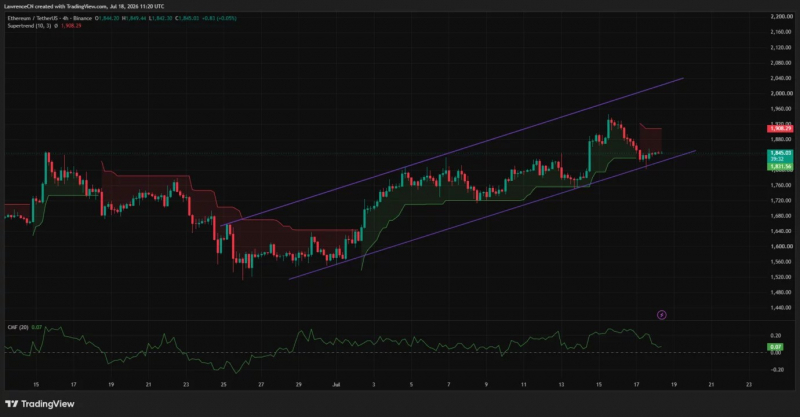Click the +0.83 (+0.05%) change value
Image resolution: width=800 pixels, height=417 pixels.
[x=217, y=18]
